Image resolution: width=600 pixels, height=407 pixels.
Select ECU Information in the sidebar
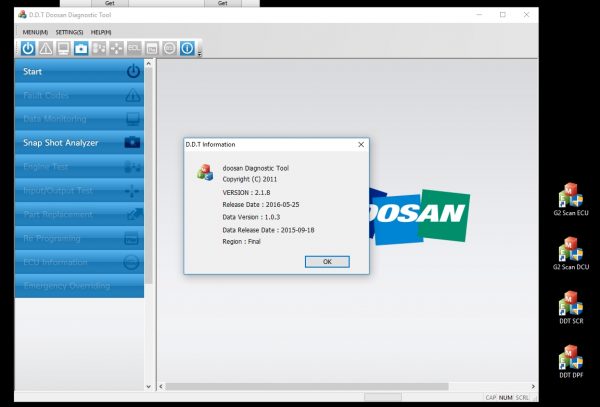pyautogui.click(x=79, y=262)
